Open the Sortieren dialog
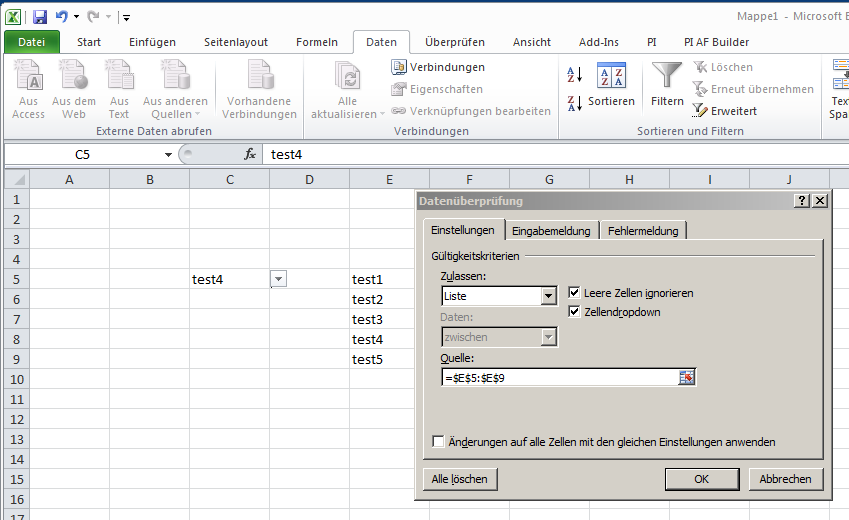Image resolution: width=849 pixels, height=520 pixels. (611, 84)
